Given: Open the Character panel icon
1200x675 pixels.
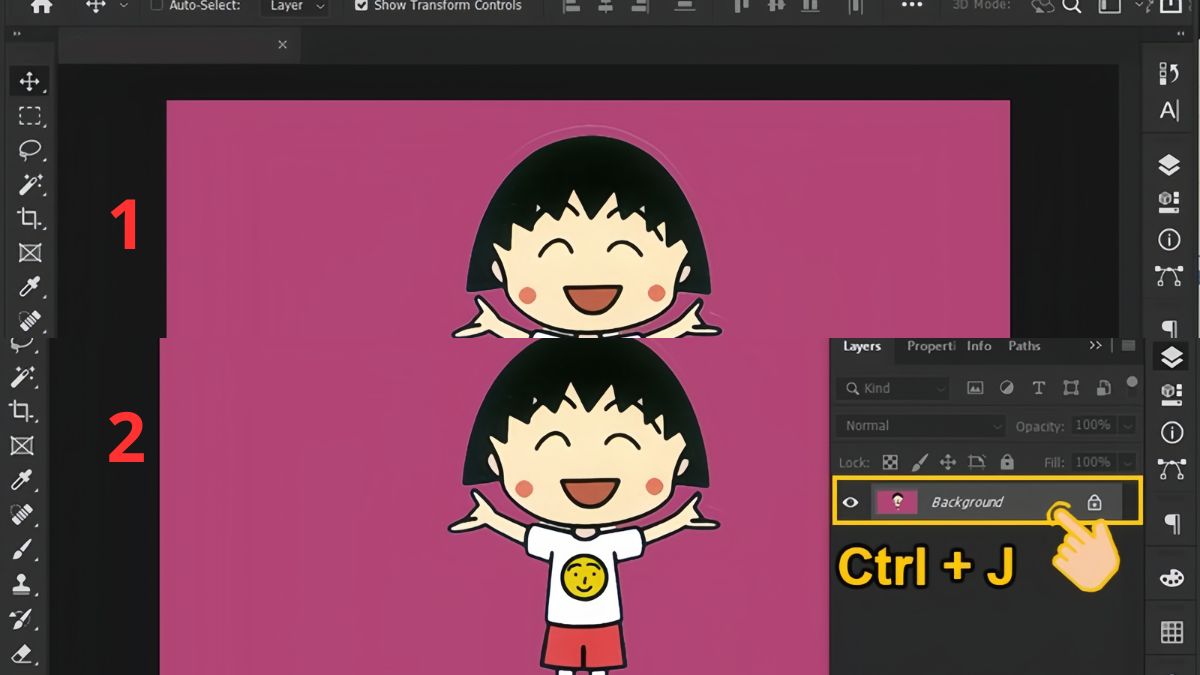Looking at the screenshot, I should [x=1169, y=111].
